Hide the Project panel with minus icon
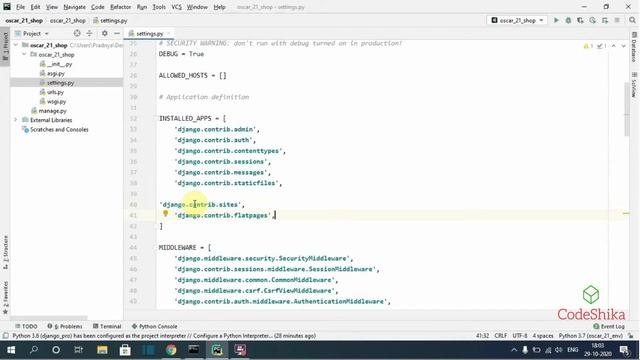 coord(117,33)
